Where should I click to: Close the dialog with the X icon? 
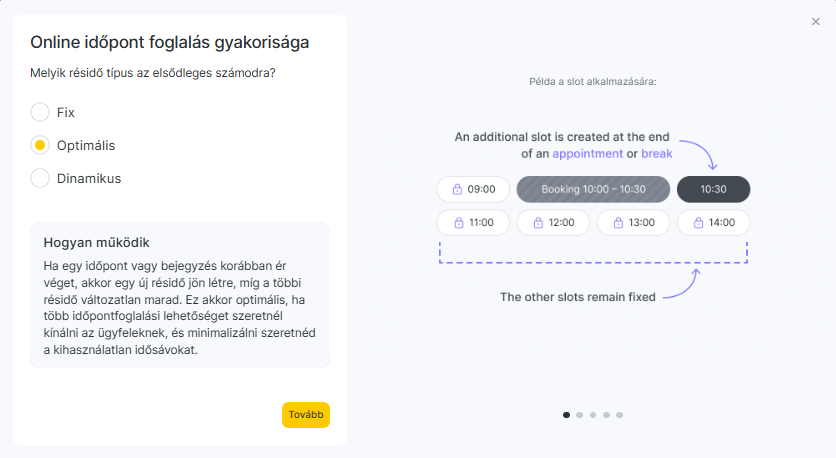[816, 21]
